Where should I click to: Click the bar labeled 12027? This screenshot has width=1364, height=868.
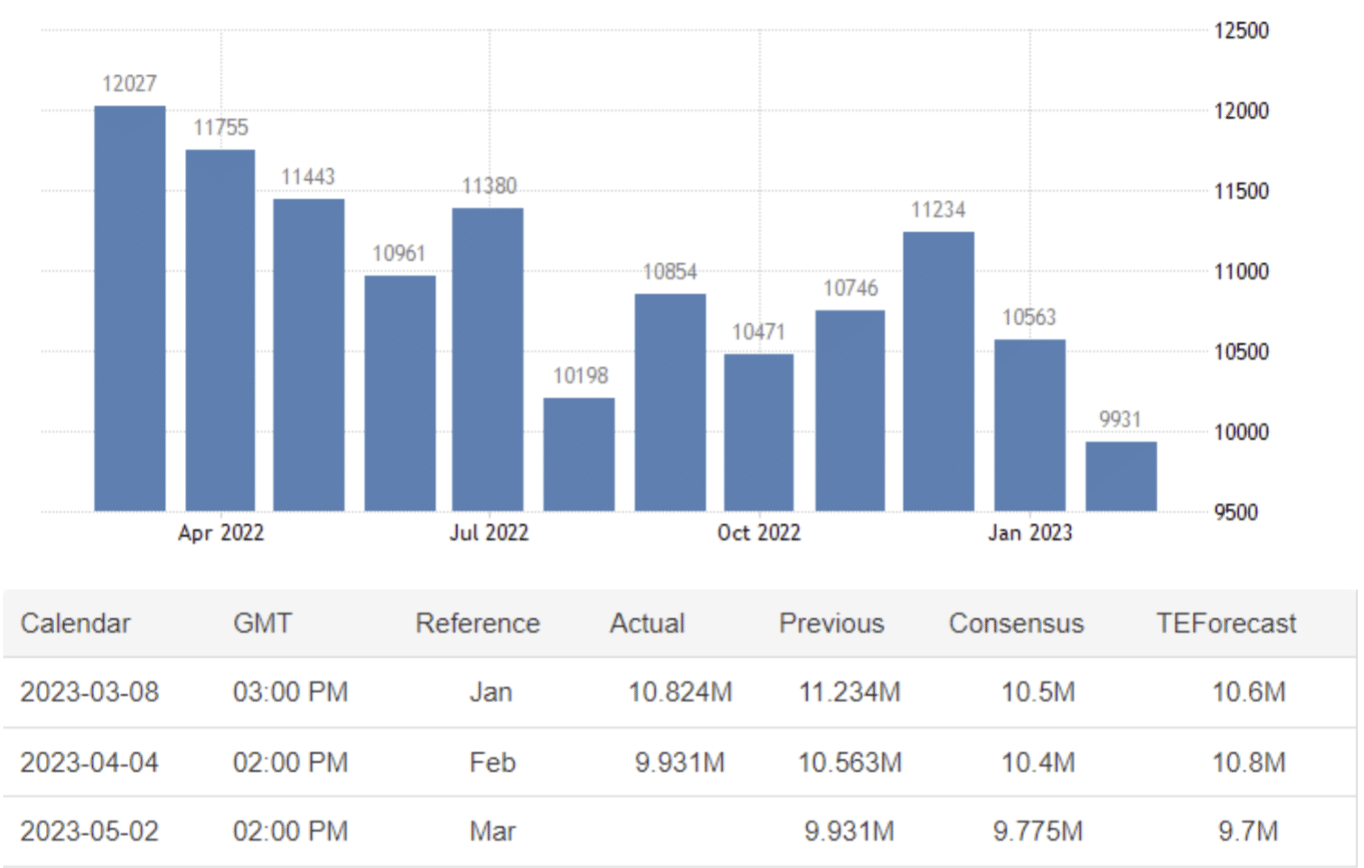point(130,308)
